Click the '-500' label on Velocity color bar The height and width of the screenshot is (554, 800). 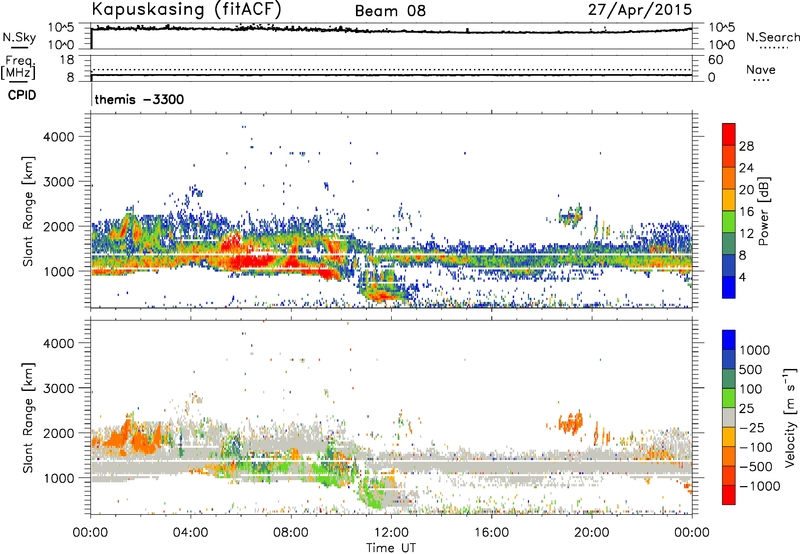[755, 467]
